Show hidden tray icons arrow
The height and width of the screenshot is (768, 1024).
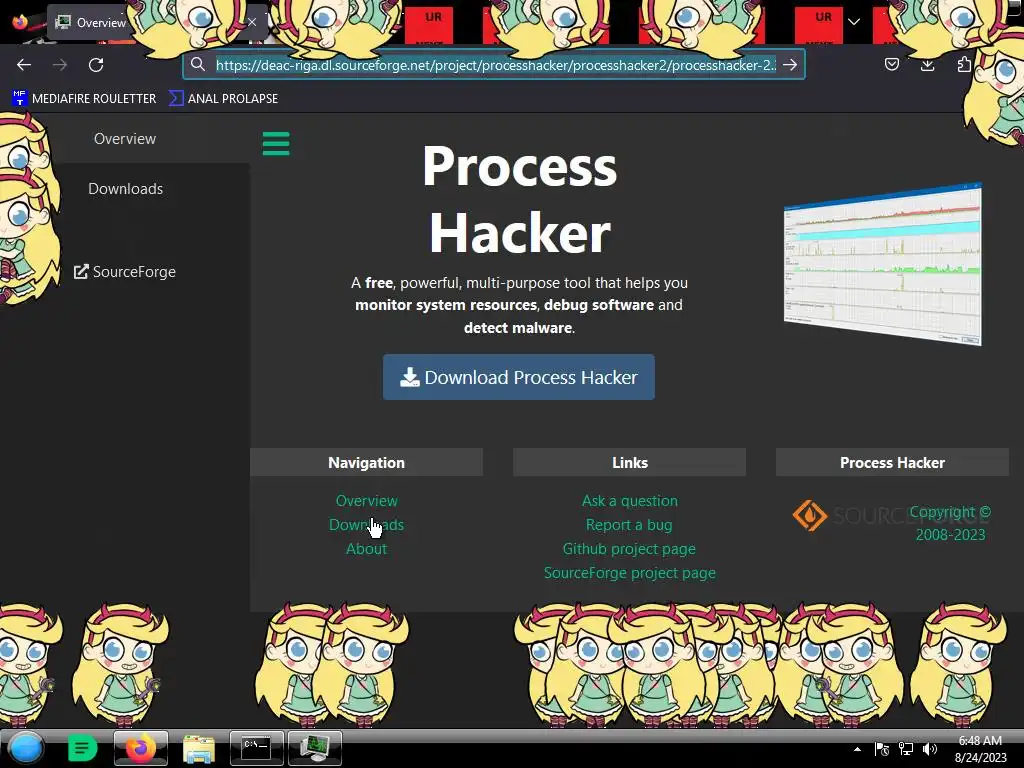point(857,749)
